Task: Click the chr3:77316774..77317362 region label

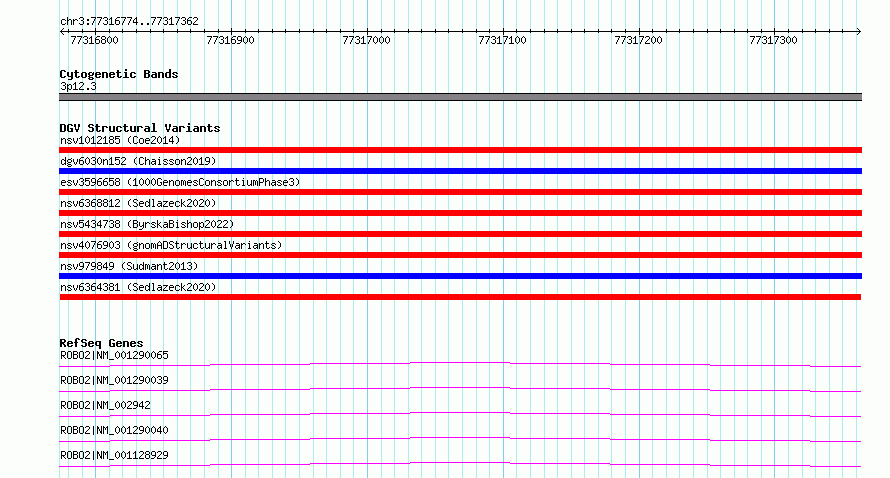Action: (129, 22)
